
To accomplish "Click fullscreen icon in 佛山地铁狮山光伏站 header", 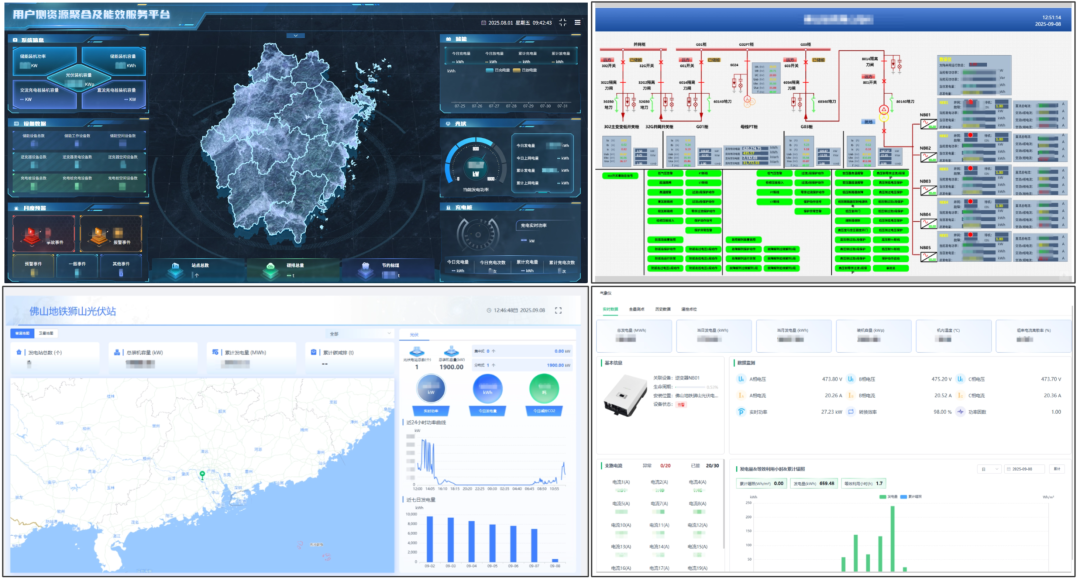I will [558, 311].
